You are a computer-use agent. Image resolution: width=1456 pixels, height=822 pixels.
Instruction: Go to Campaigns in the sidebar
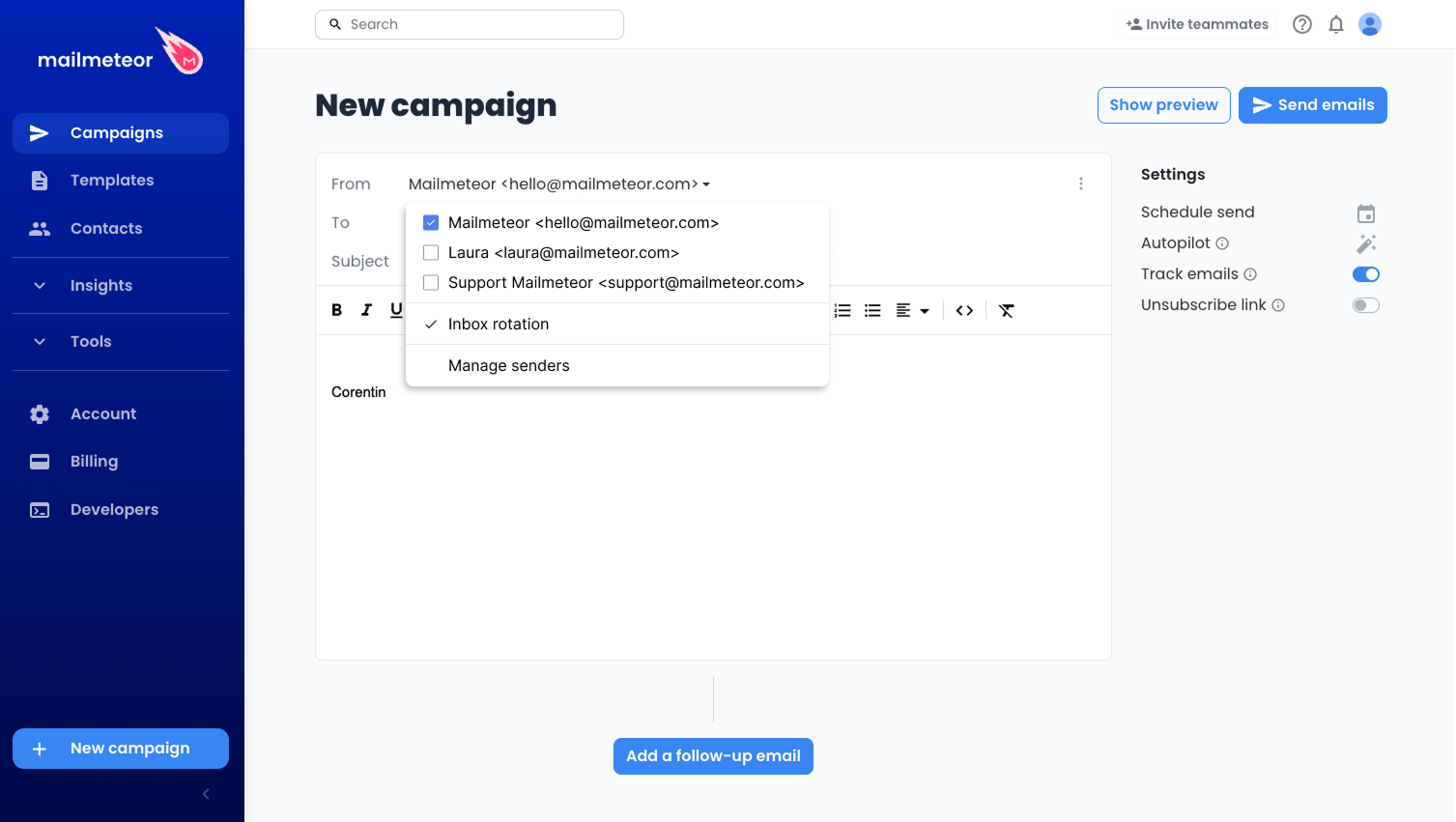[x=121, y=133]
